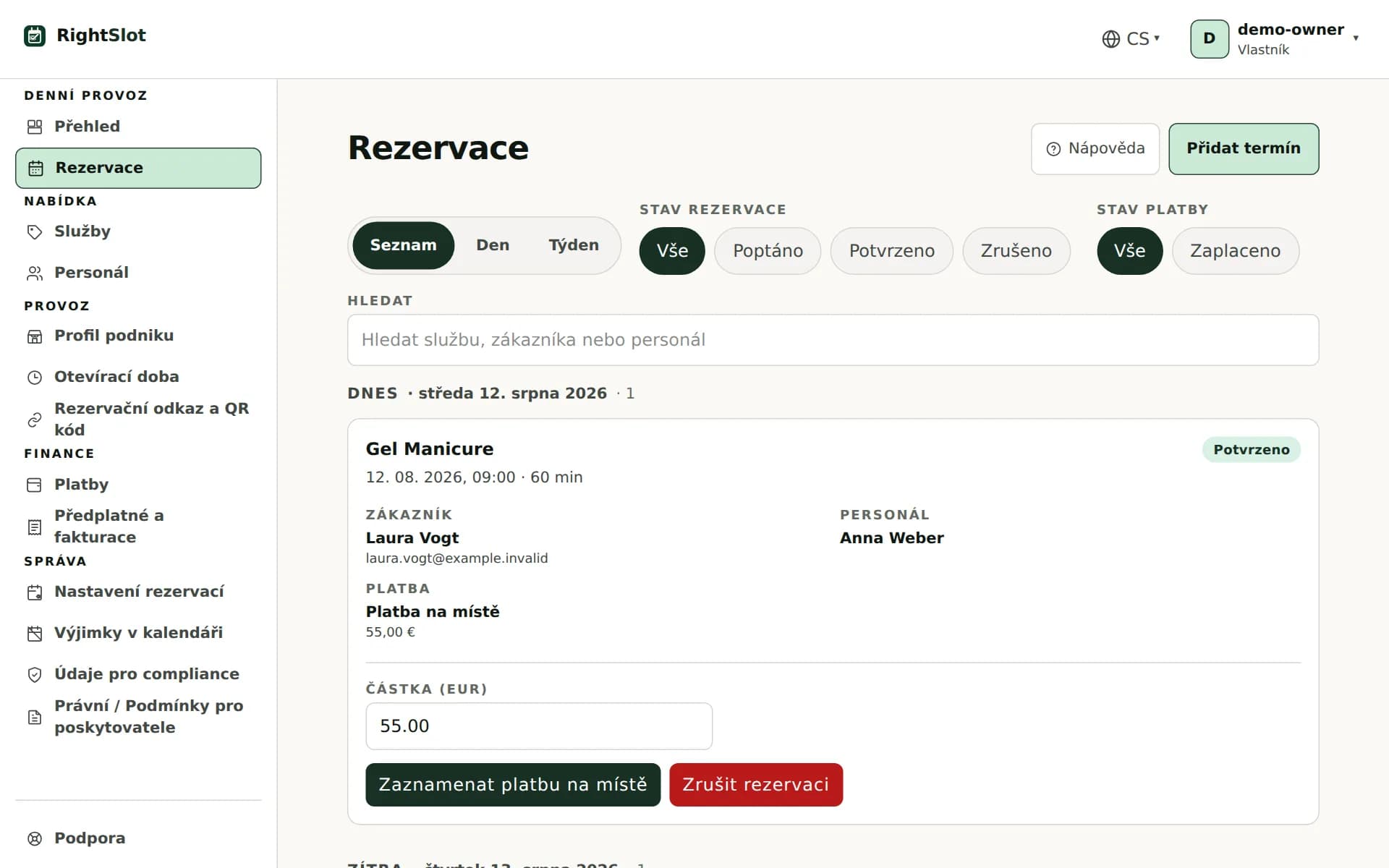This screenshot has width=1389, height=868.
Task: Click the Gel Manicure reservation title
Action: coord(430,449)
